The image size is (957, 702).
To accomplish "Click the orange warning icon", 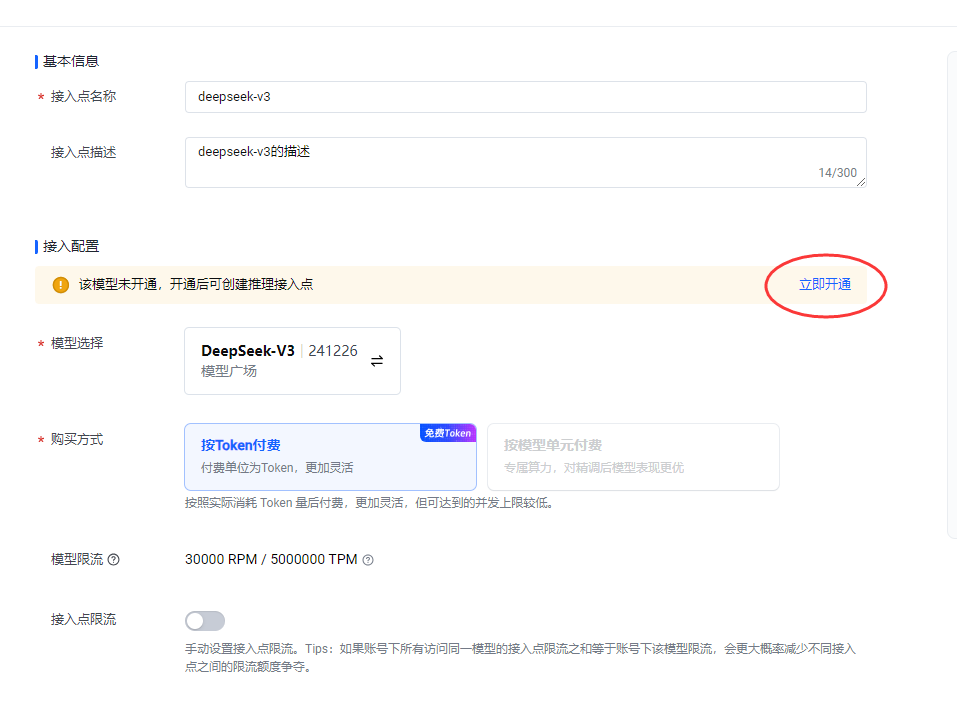I will pos(61,284).
